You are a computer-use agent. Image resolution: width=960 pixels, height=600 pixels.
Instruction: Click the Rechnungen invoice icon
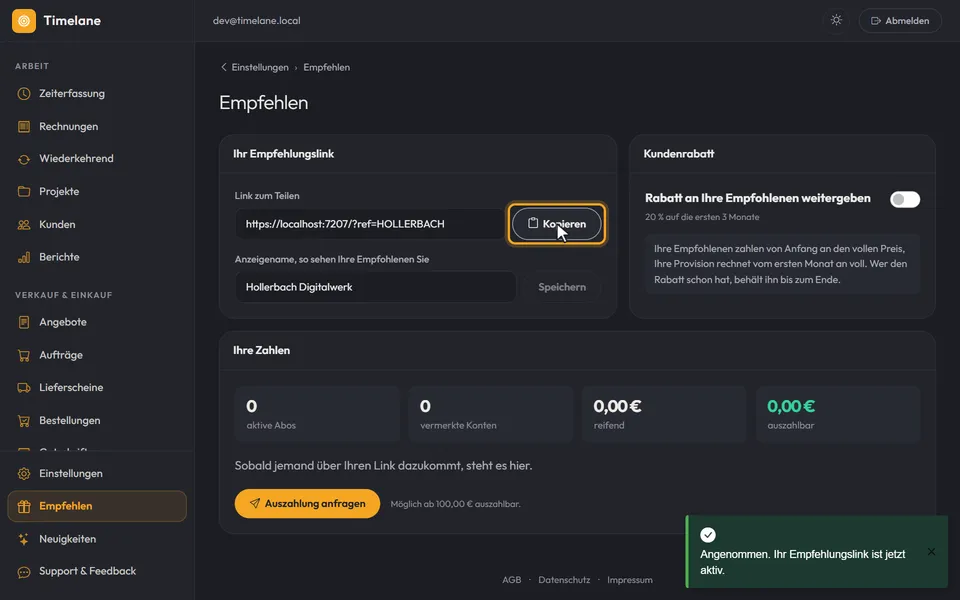[24, 127]
